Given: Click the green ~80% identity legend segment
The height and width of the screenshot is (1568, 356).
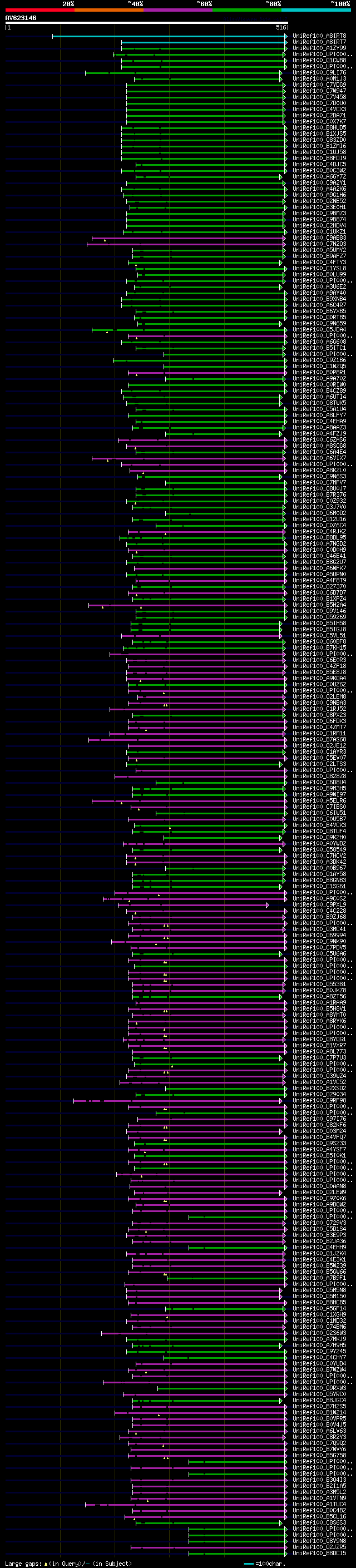Looking at the screenshot, I should tap(247, 10).
